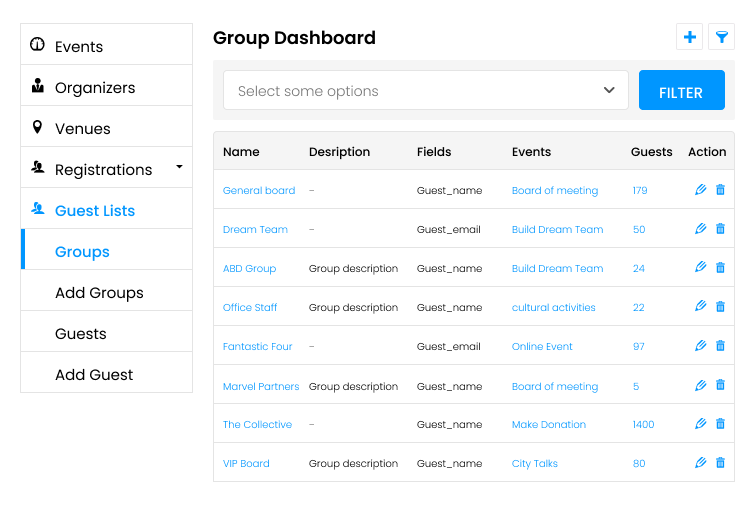Click the Venues pin icon

tap(37, 127)
